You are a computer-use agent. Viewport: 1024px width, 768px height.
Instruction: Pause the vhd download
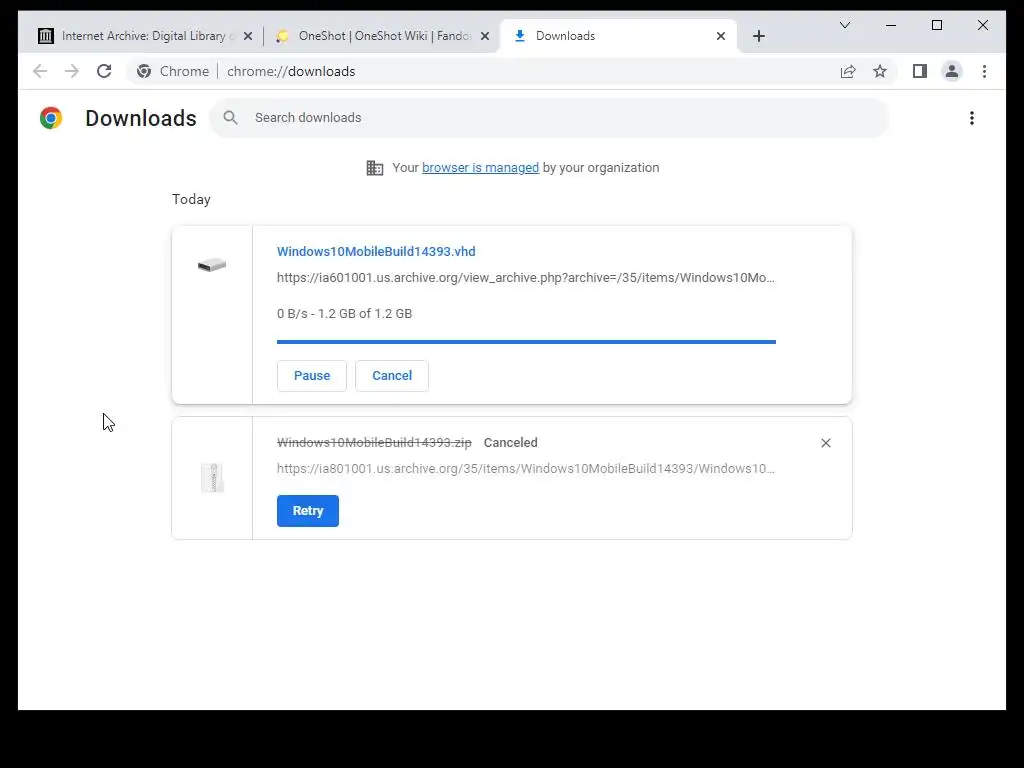pos(312,376)
